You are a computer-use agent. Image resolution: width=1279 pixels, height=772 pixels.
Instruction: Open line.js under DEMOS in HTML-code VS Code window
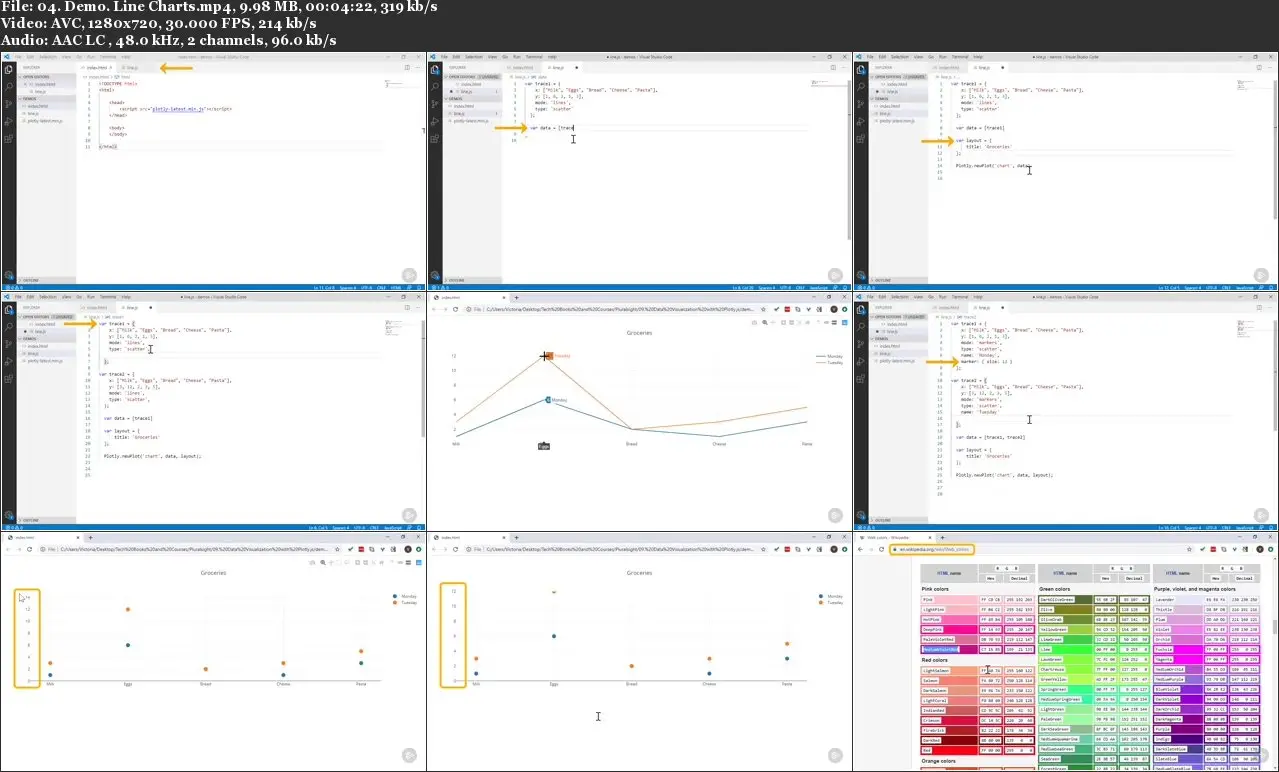(34, 116)
